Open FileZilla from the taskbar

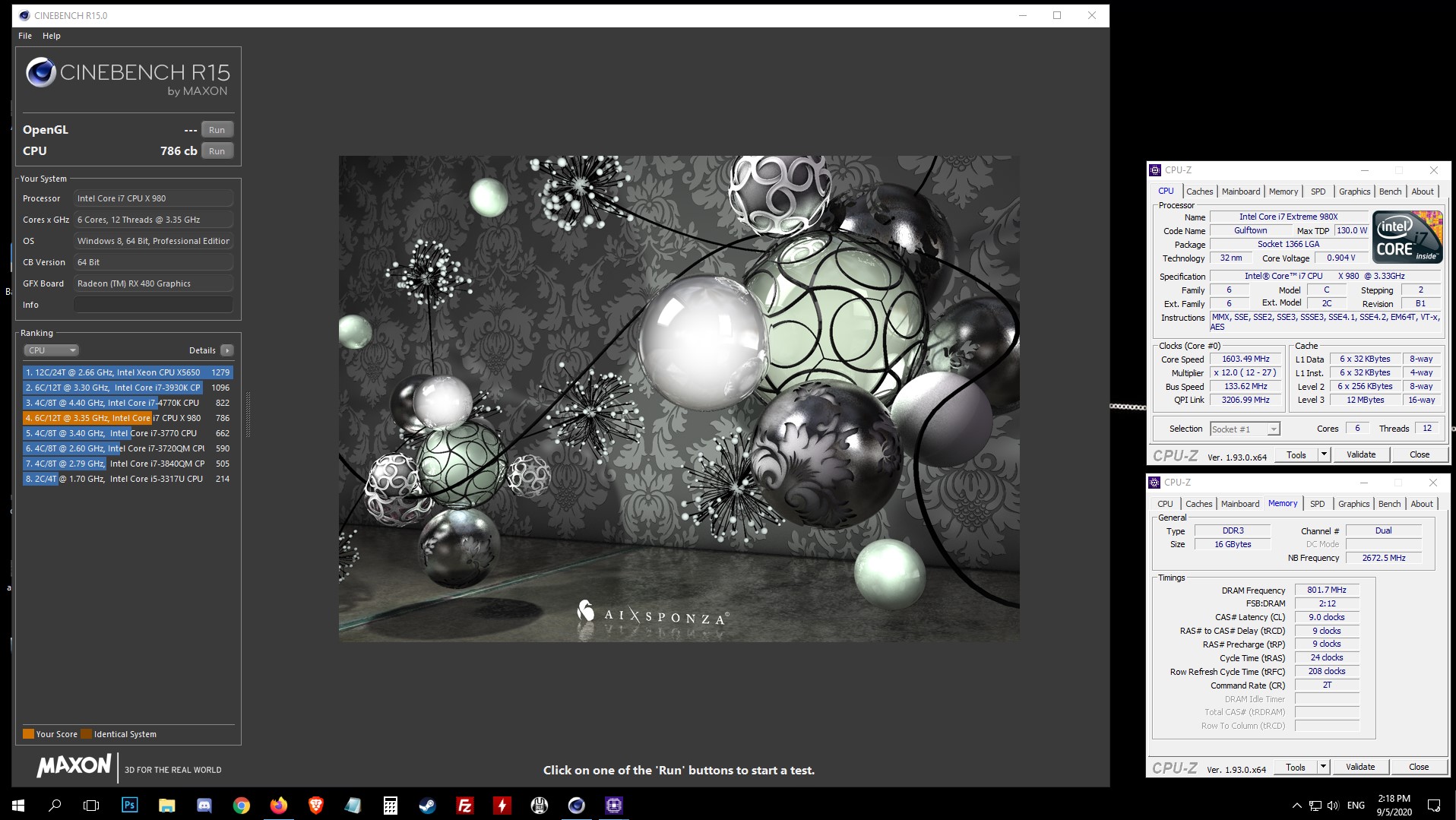pyautogui.click(x=465, y=805)
